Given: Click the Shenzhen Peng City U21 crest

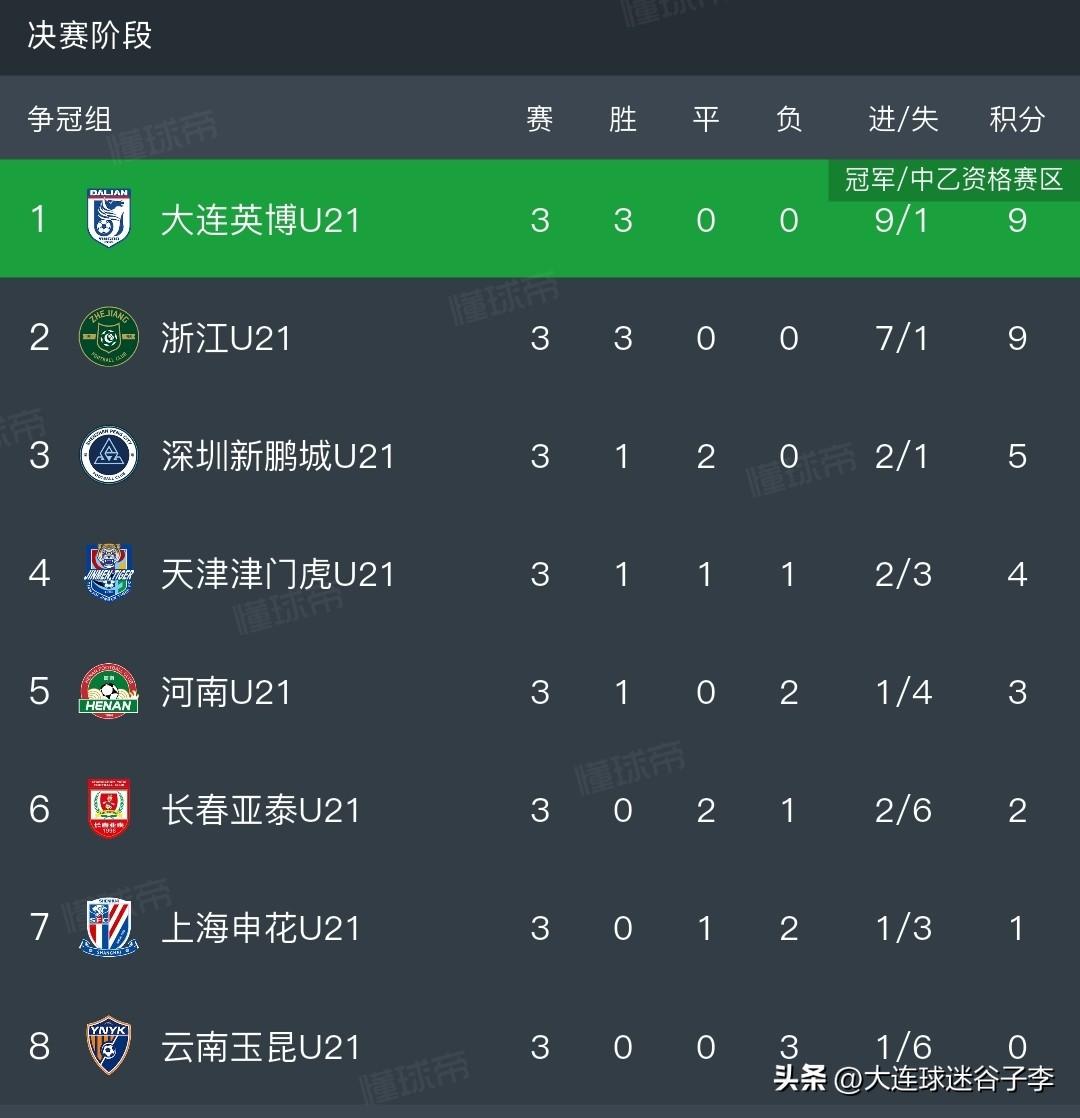Looking at the screenshot, I should click(108, 455).
